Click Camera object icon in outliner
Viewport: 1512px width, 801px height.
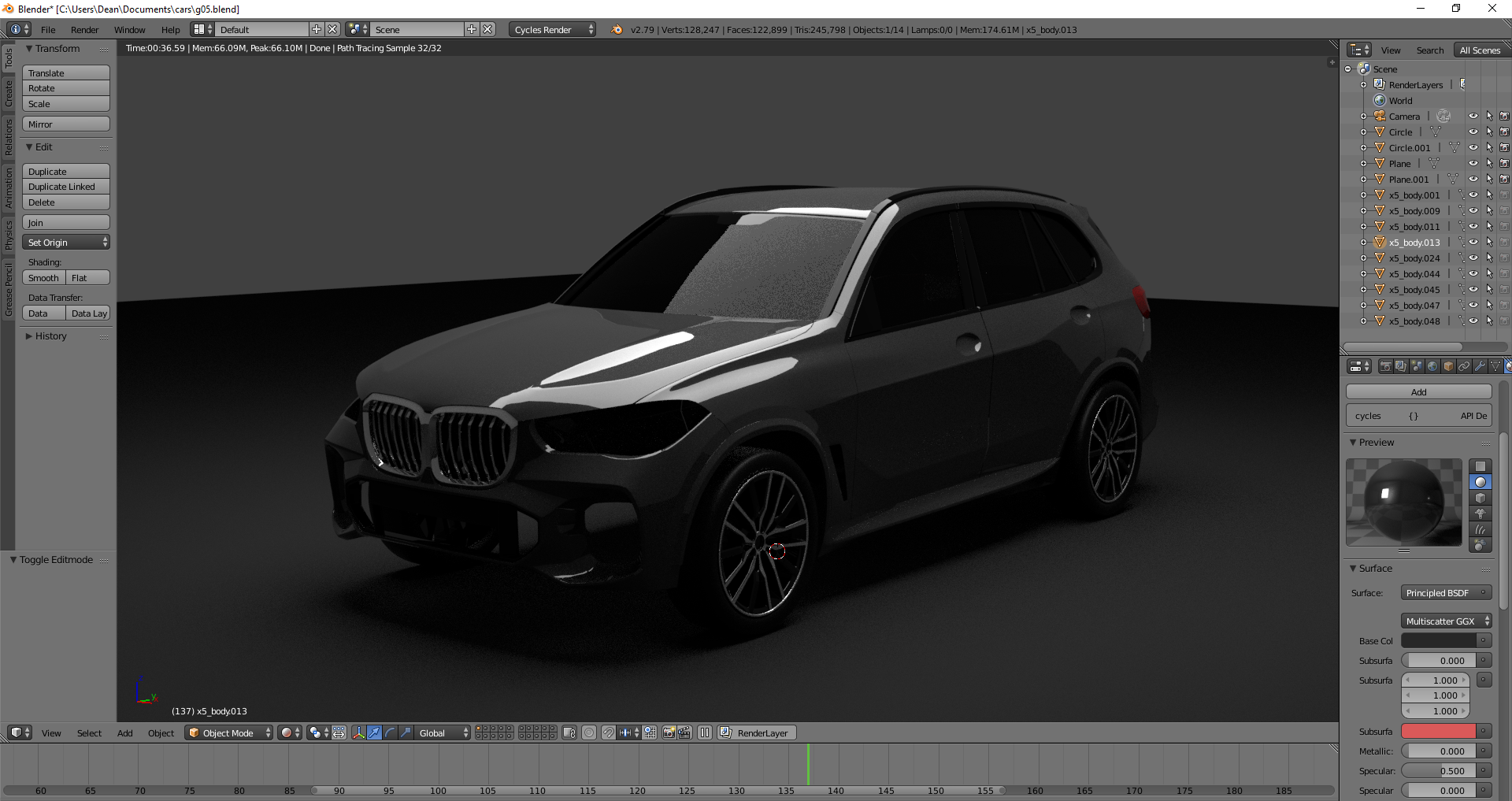click(1380, 116)
